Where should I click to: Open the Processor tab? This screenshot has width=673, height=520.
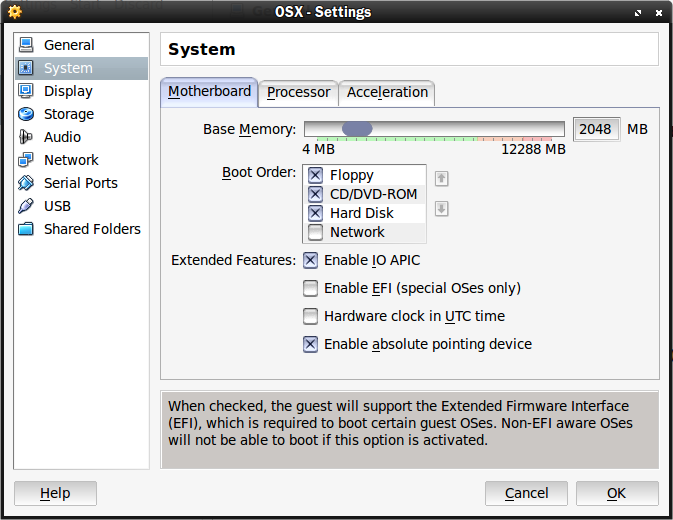(298, 93)
